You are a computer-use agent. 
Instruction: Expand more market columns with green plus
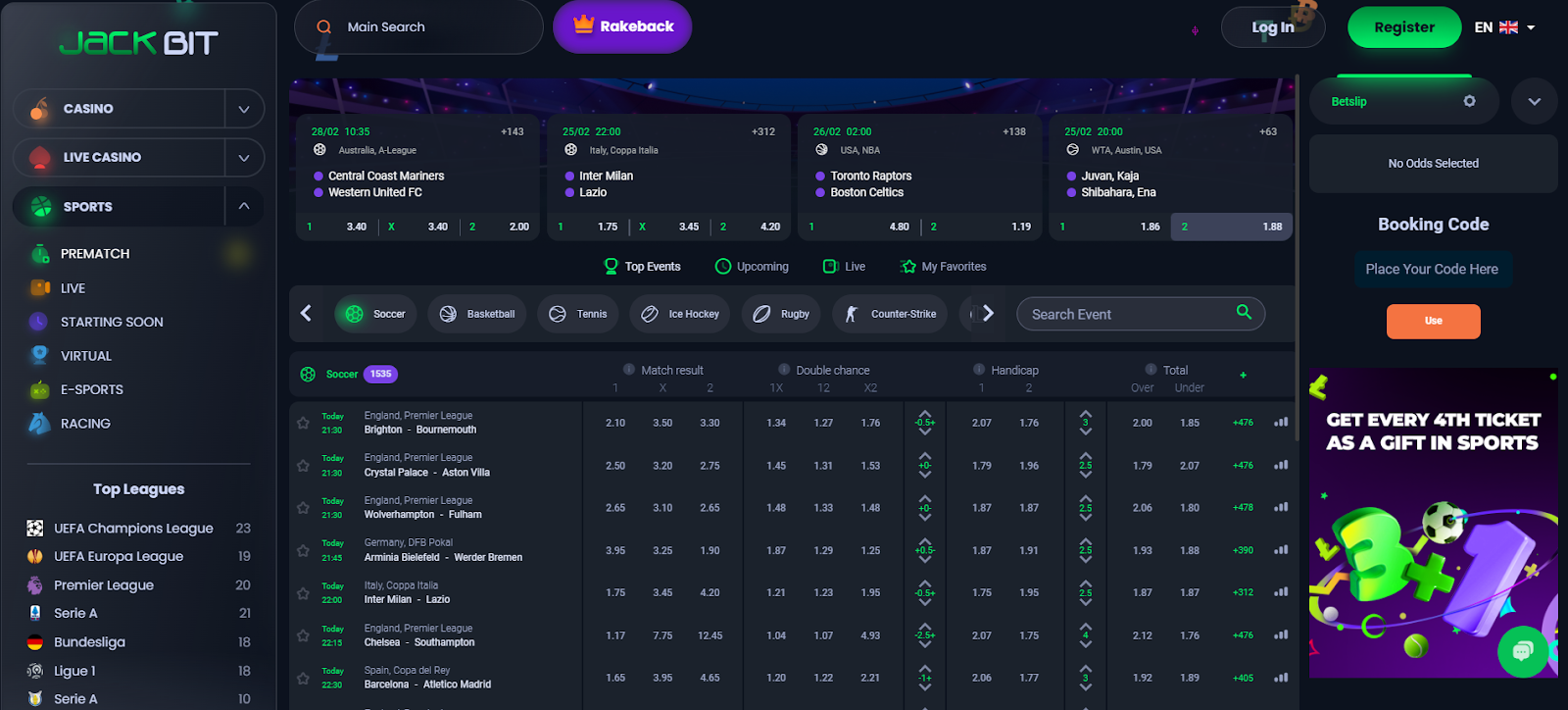(x=1243, y=375)
